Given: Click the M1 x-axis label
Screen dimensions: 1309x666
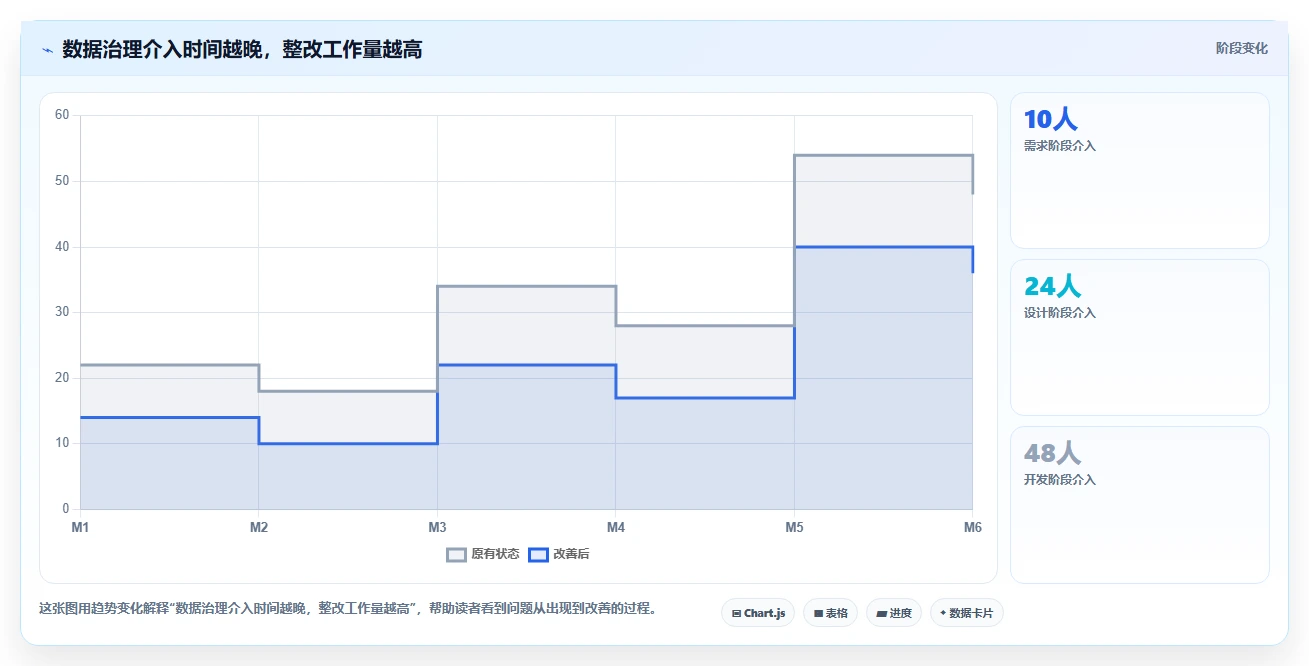Looking at the screenshot, I should pyautogui.click(x=80, y=527).
